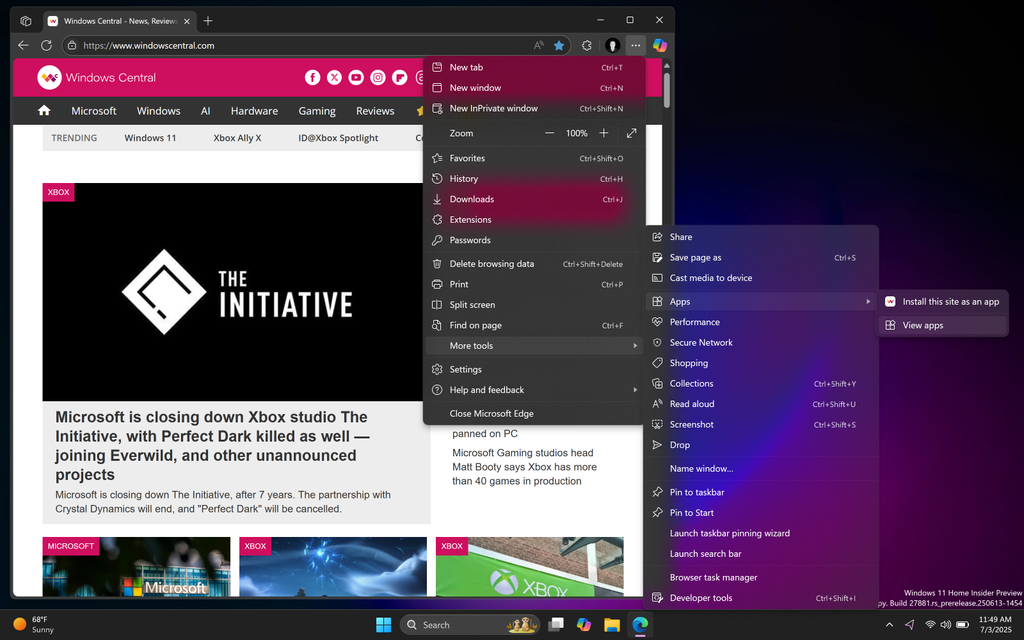1024x640 pixels.
Task: Click the Flipboard icon in the header
Action: click(400, 77)
